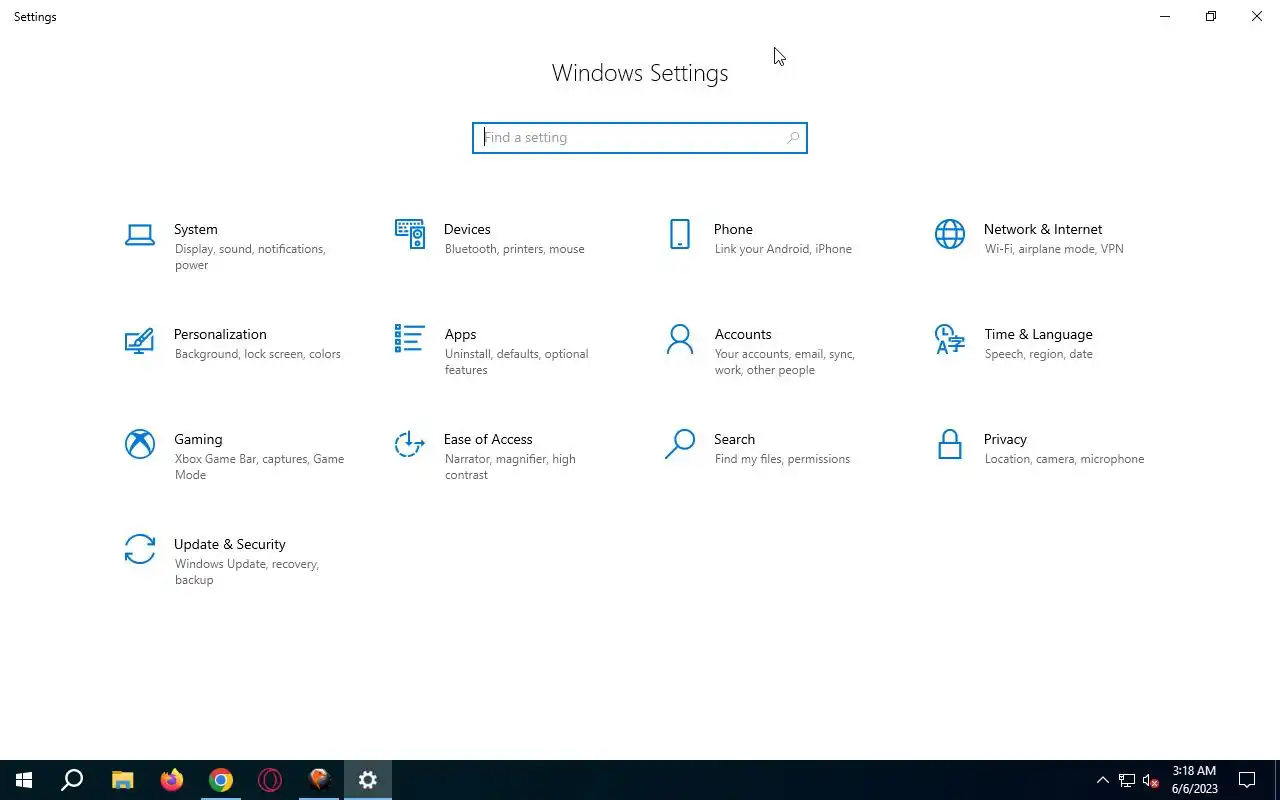1280x800 pixels.
Task: Click "Narrator, magnifier, high contrast" text
Action: click(510, 467)
